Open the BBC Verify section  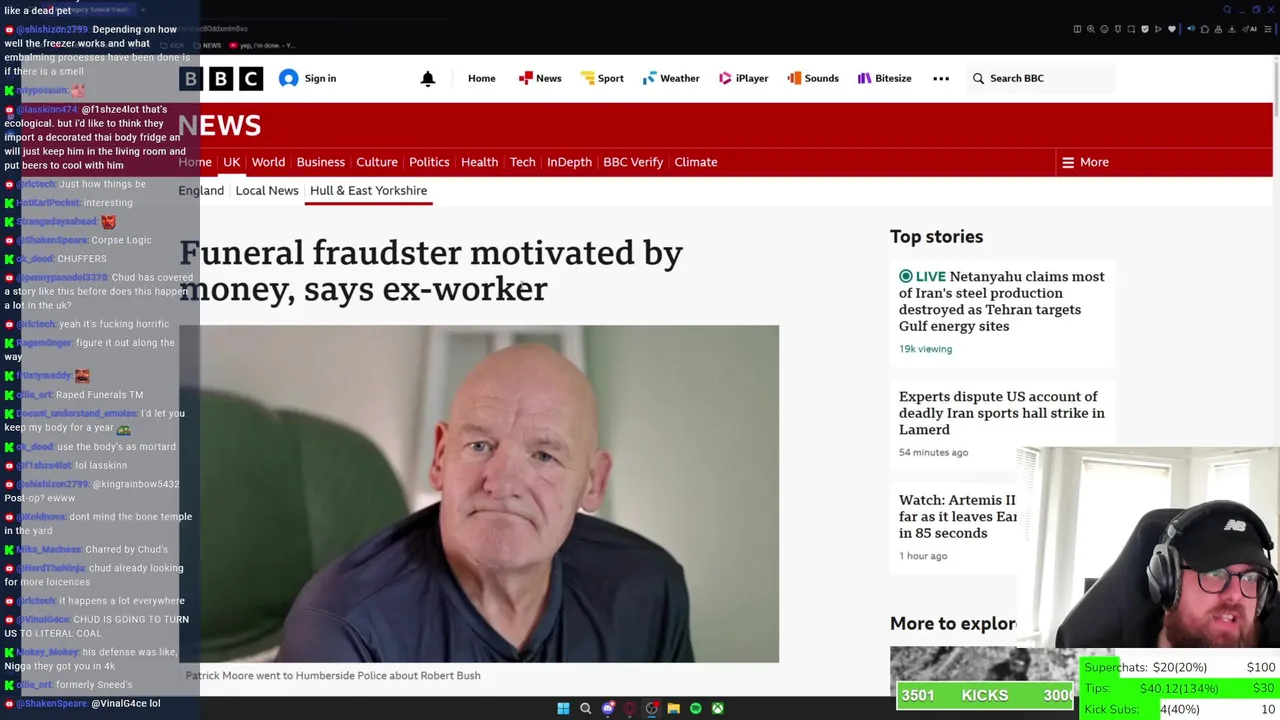point(633,162)
